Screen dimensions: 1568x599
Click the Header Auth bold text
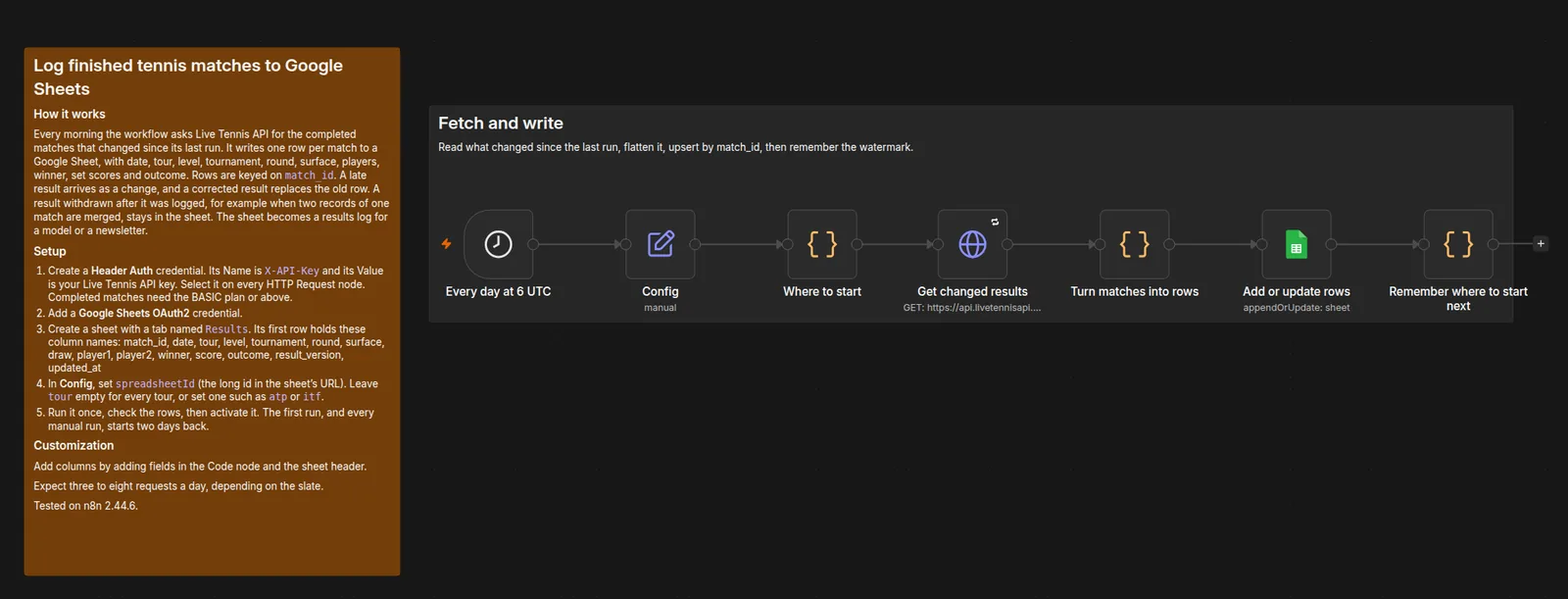[x=122, y=271]
